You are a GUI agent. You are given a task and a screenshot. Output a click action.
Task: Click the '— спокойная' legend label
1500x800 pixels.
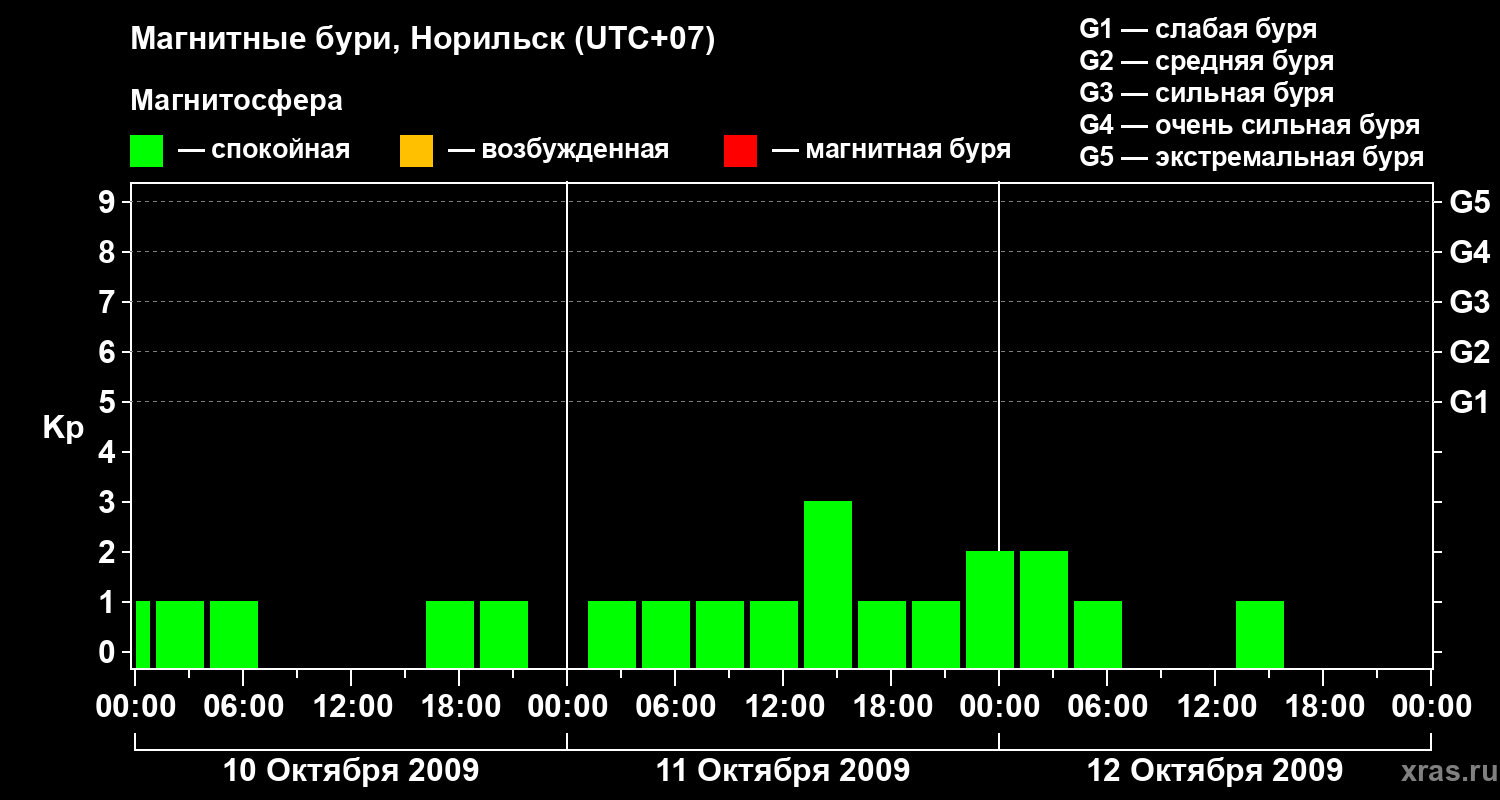pyautogui.click(x=264, y=151)
